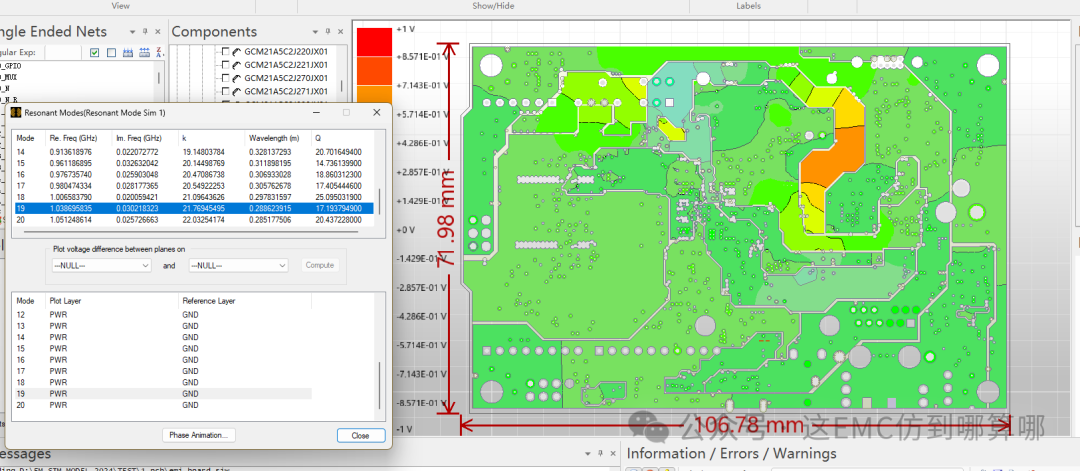
Task: Open the Messages panel options arrow
Action: pyautogui.click(x=588, y=454)
